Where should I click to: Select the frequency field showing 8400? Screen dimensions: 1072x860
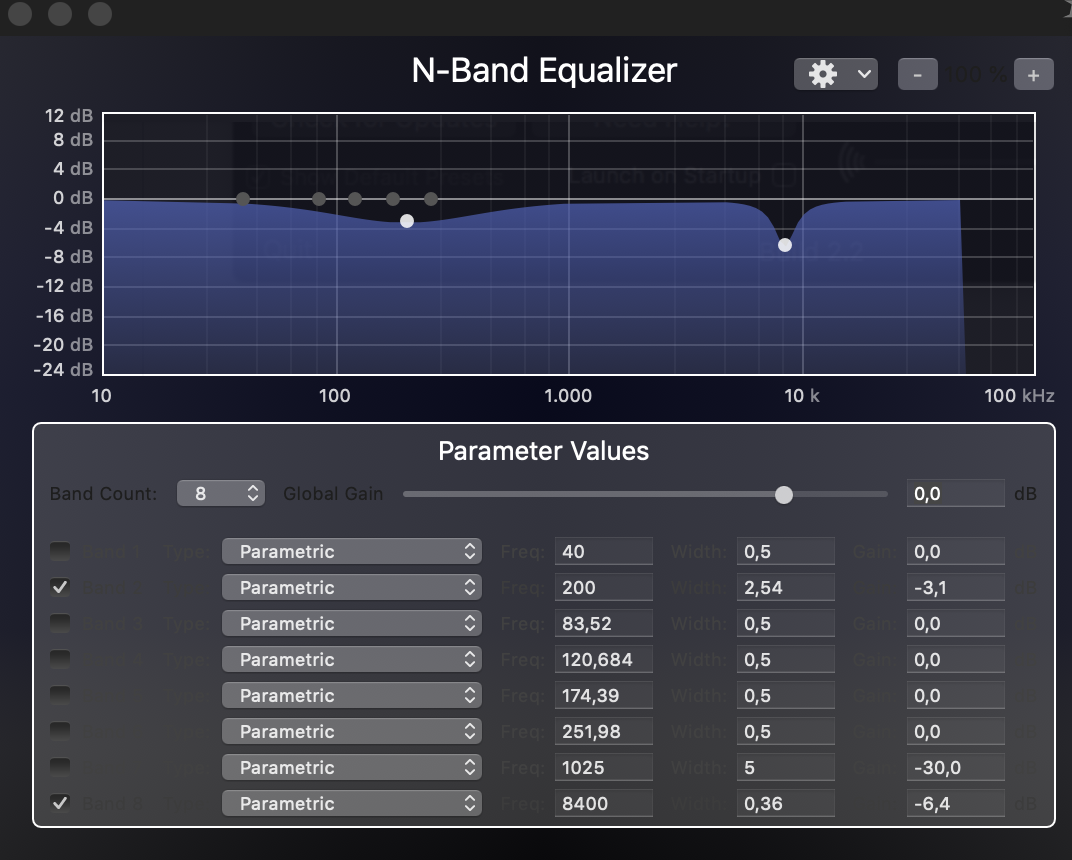(x=603, y=803)
